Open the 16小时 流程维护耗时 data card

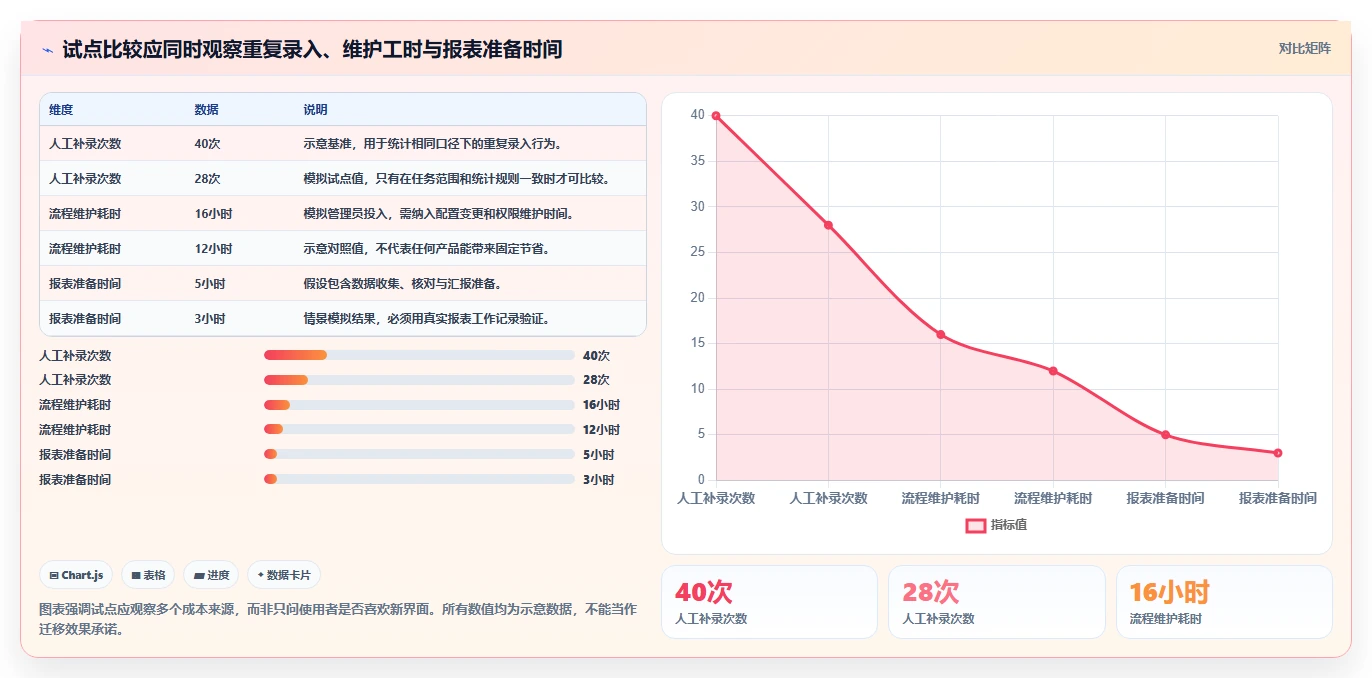click(x=1224, y=602)
